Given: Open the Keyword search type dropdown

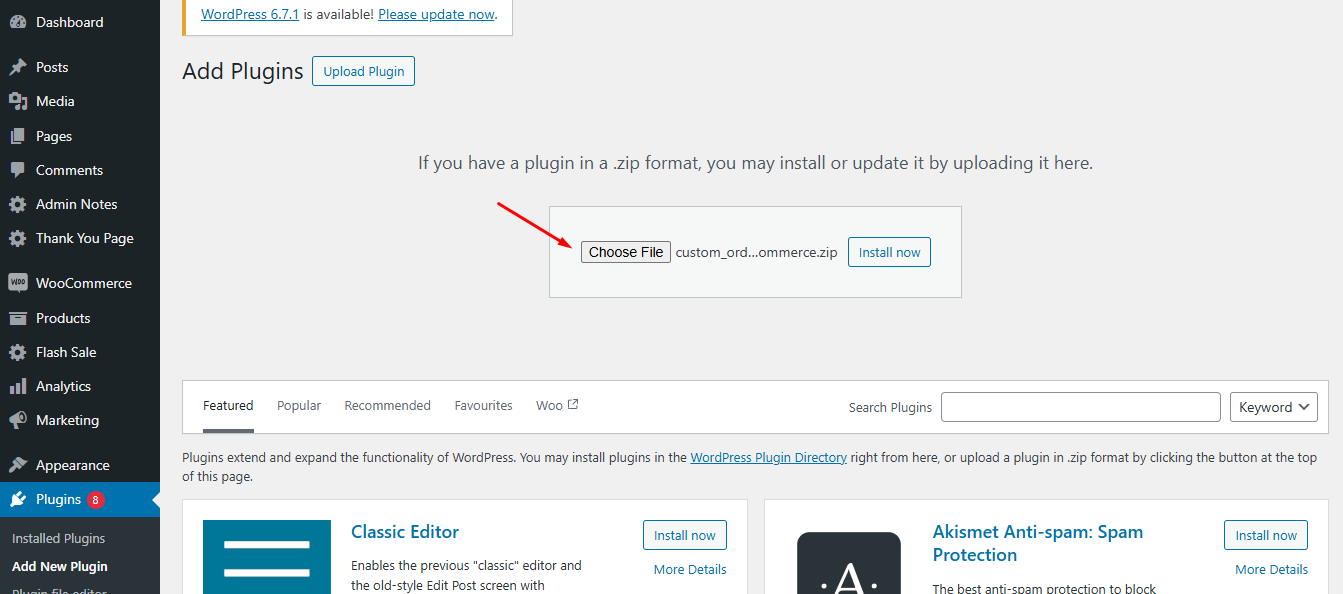Looking at the screenshot, I should click(x=1274, y=407).
